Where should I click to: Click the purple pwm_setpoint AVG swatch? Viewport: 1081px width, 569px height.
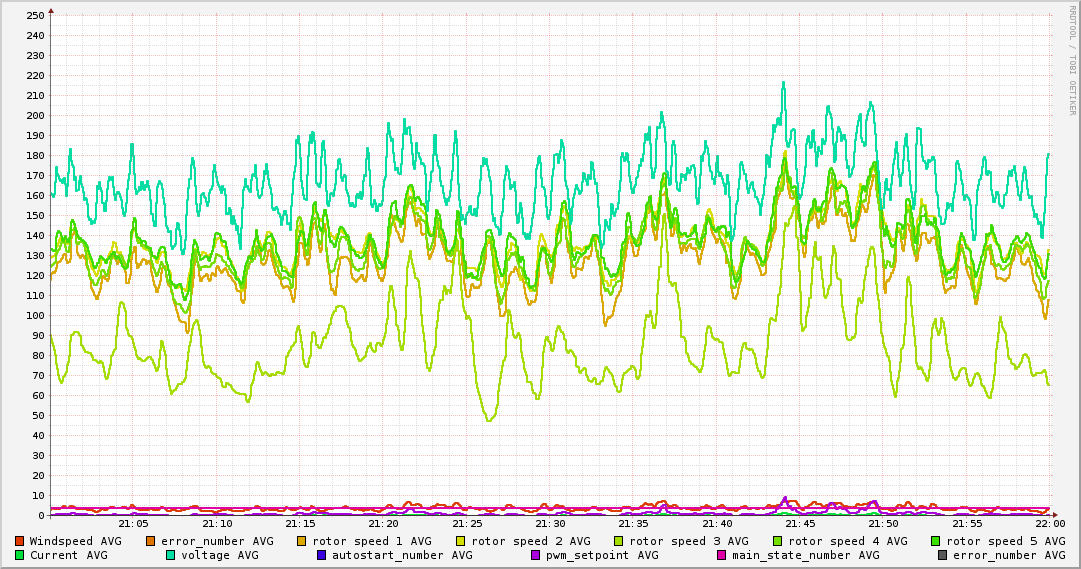pos(536,555)
